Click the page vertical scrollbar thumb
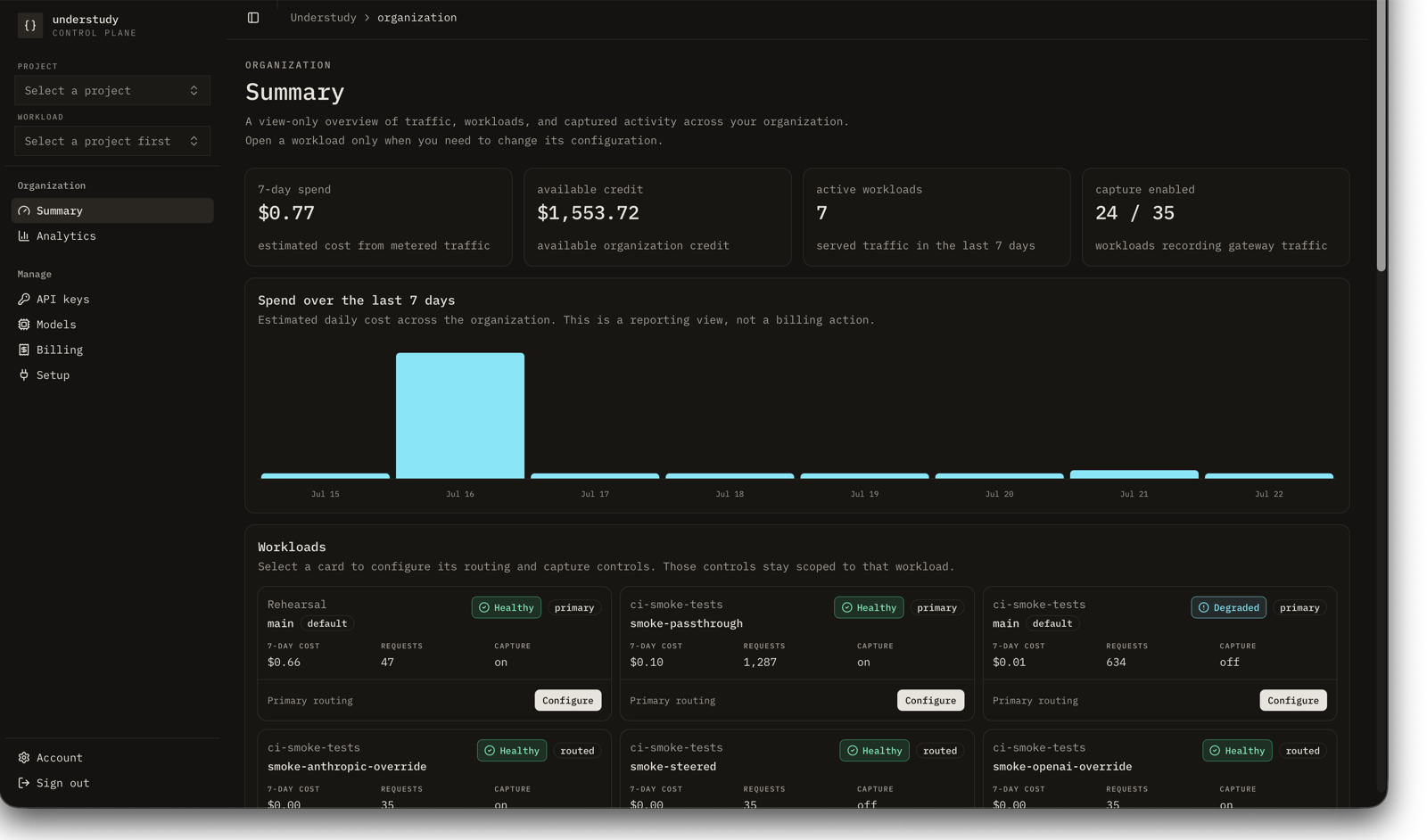The image size is (1427, 840). 1382,136
